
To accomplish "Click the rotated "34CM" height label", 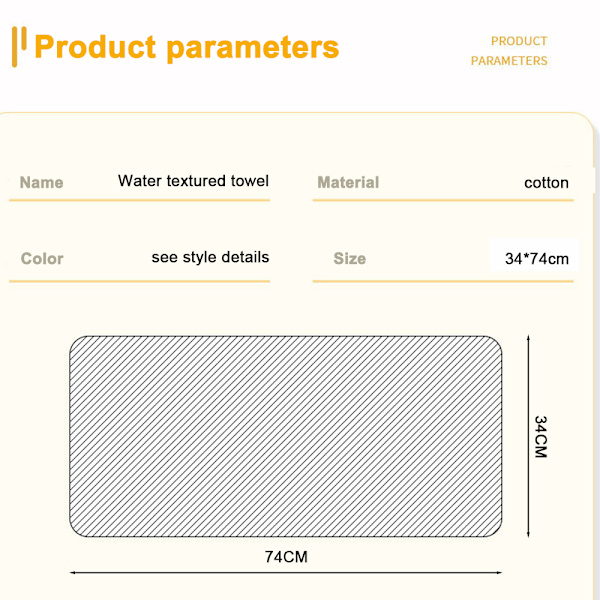I will coord(541,437).
